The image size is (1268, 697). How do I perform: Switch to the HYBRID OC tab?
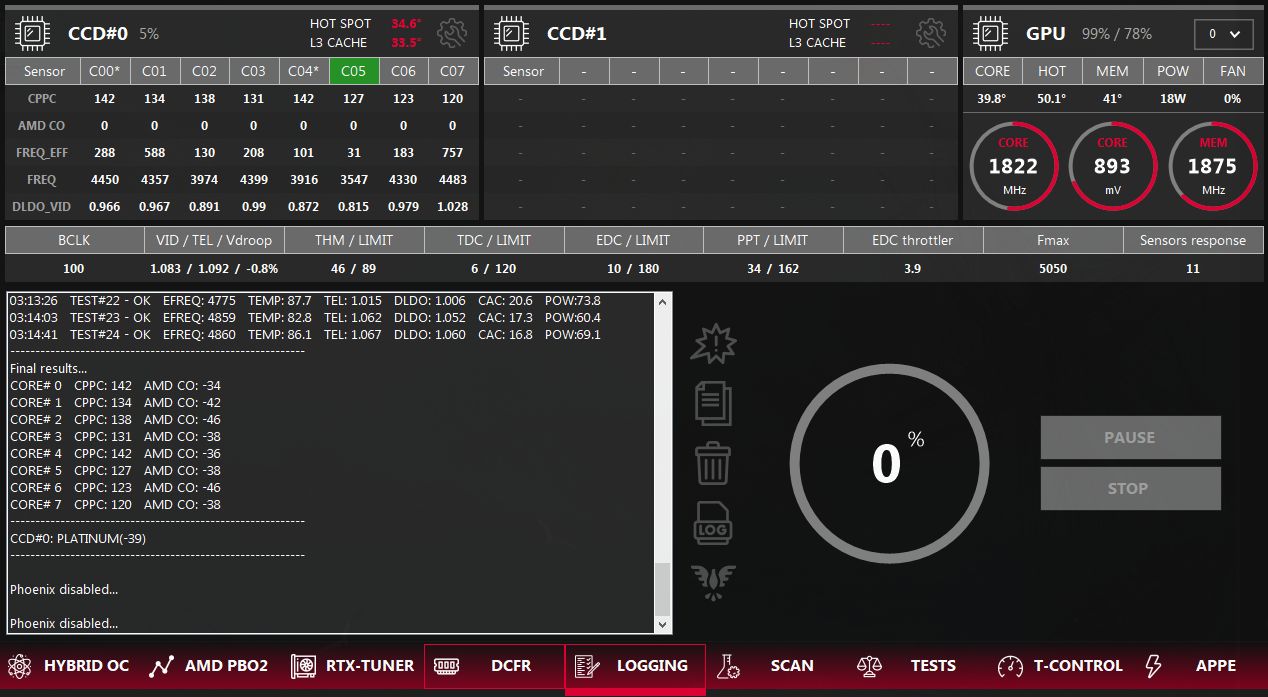pos(68,666)
